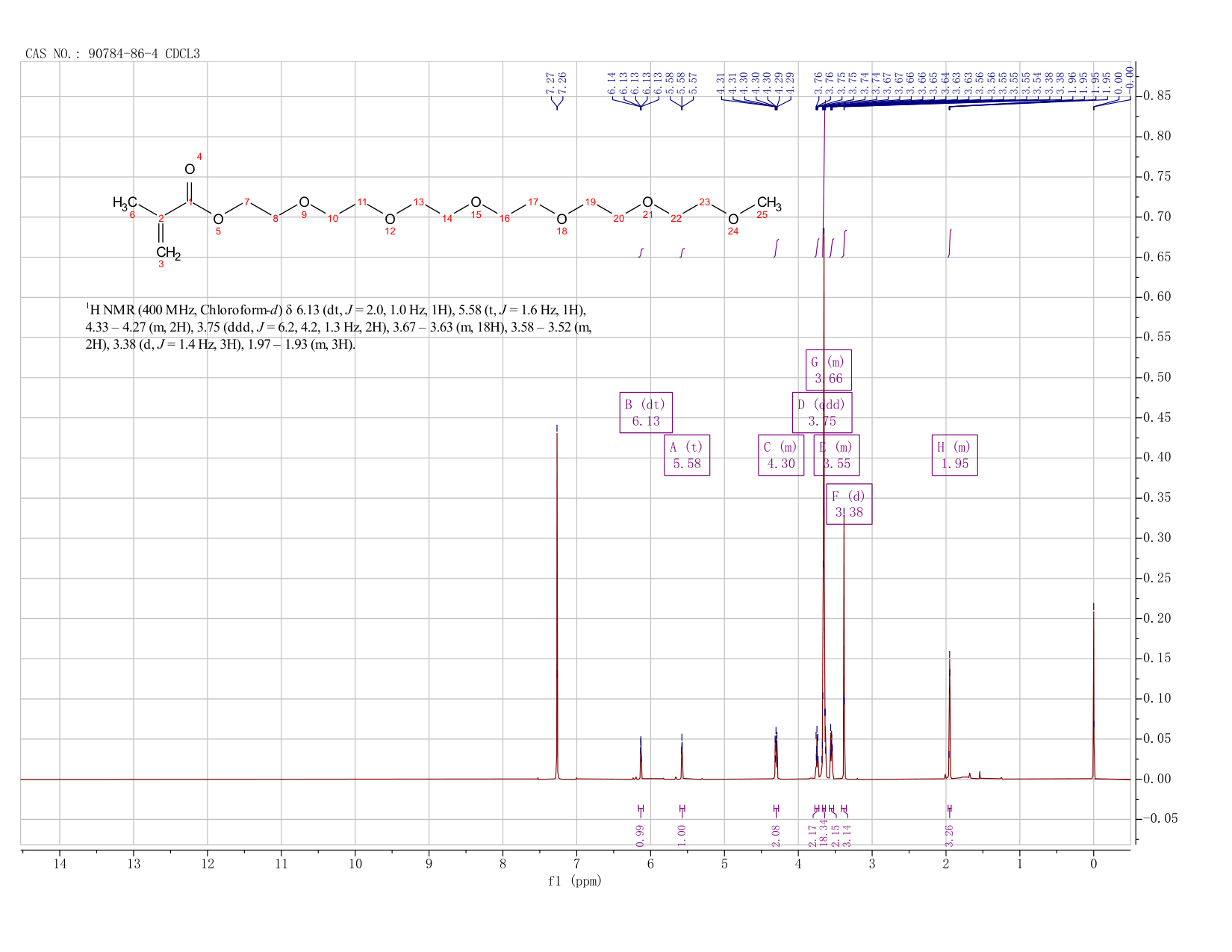Select the 1H NMR report text block
Viewport: 1232px width, 952px height.
point(339,327)
